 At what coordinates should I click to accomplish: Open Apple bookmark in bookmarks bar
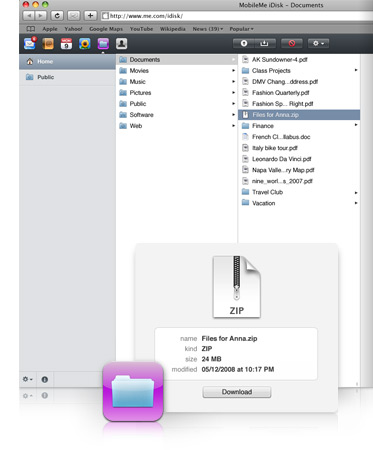[50, 29]
